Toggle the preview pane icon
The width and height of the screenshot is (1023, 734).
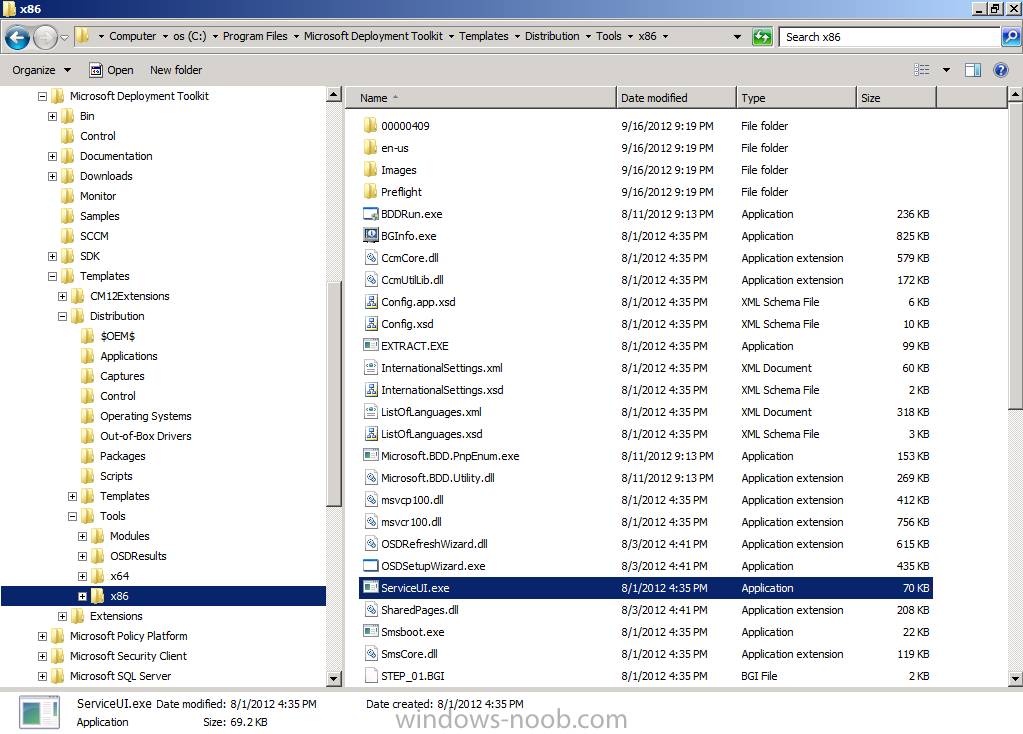click(973, 70)
